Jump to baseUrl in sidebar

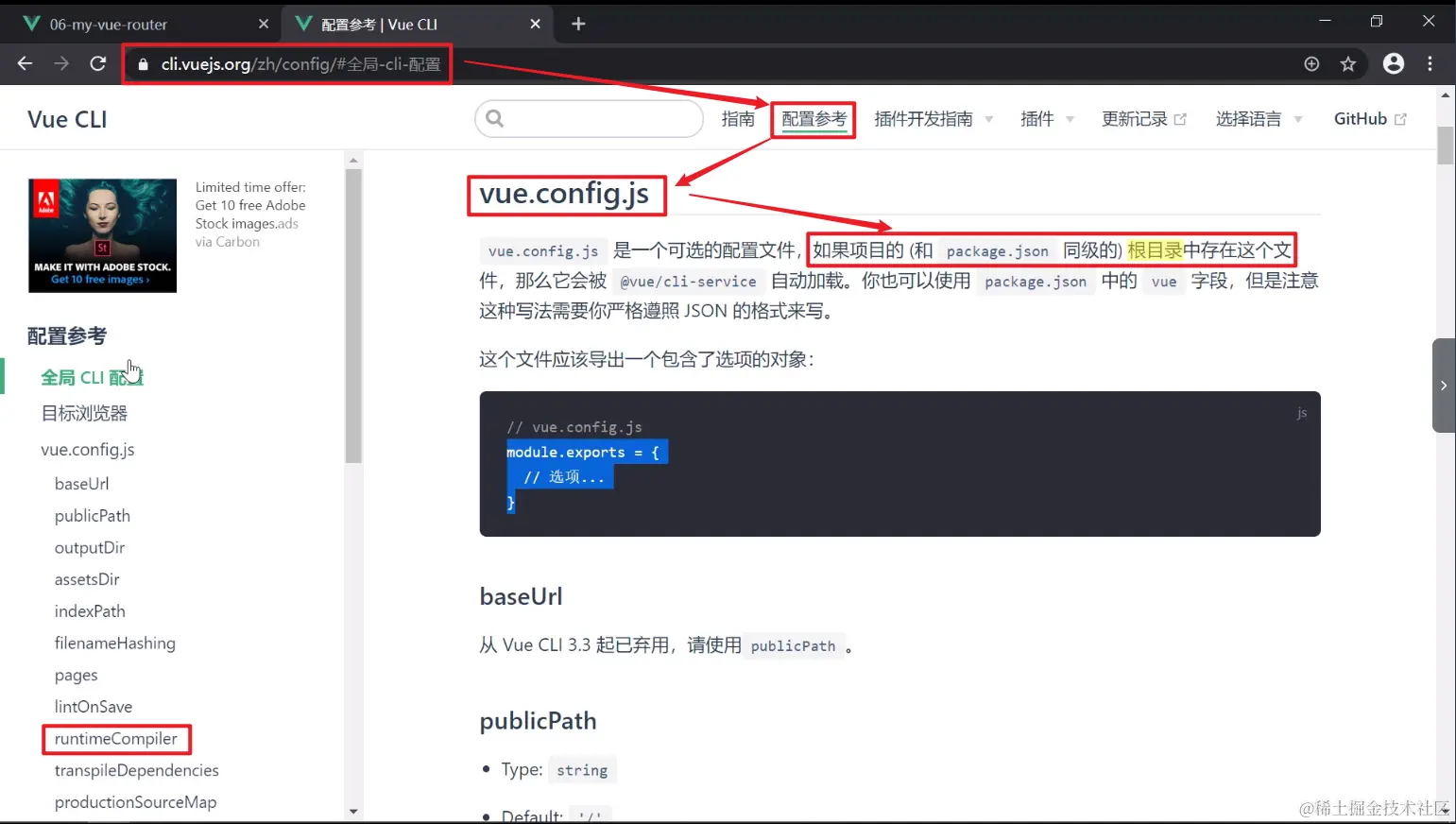pyautogui.click(x=82, y=484)
